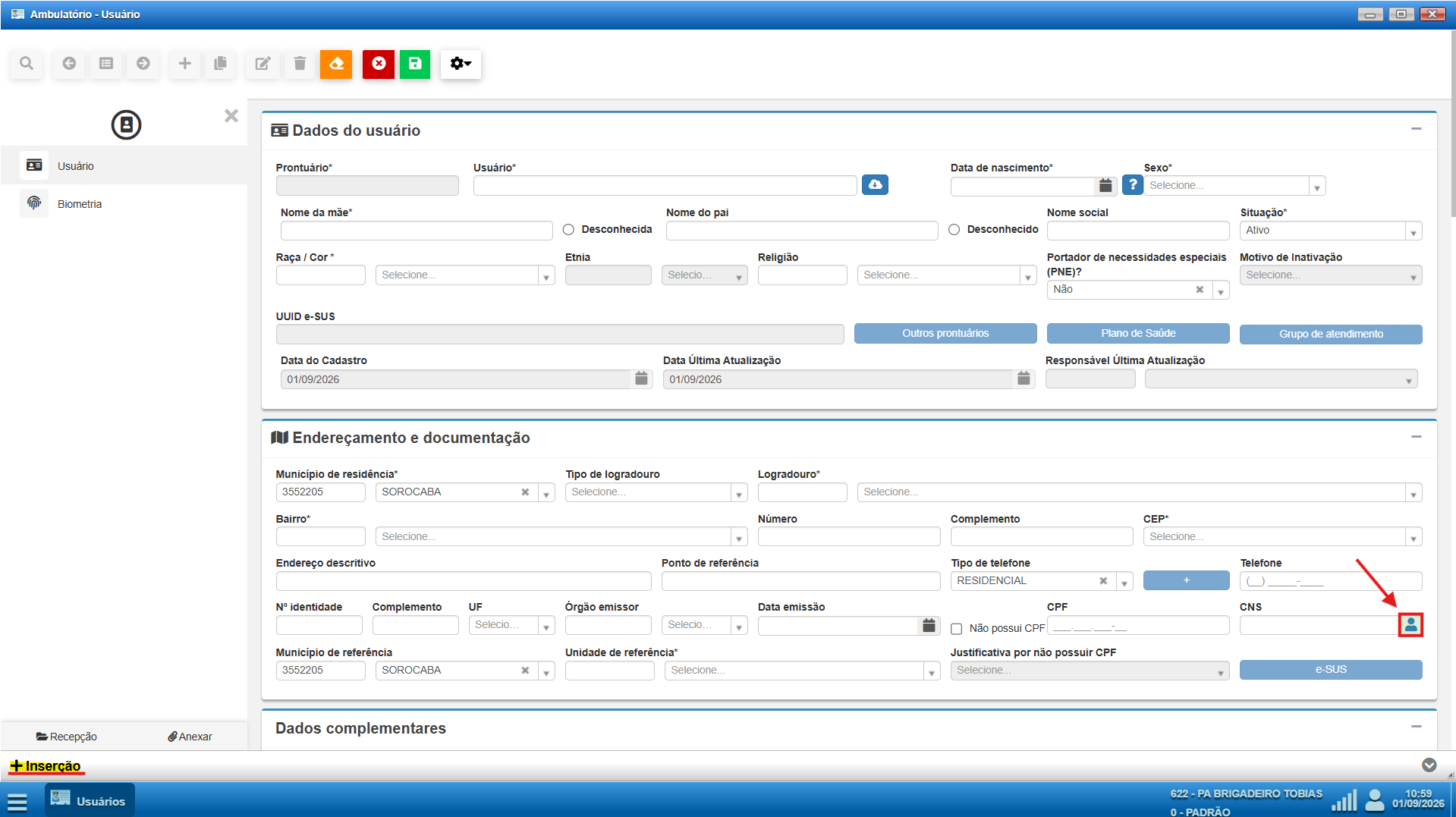1456x817 pixels.
Task: Open the Data de nascimento calendar icon
Action: (x=1105, y=186)
